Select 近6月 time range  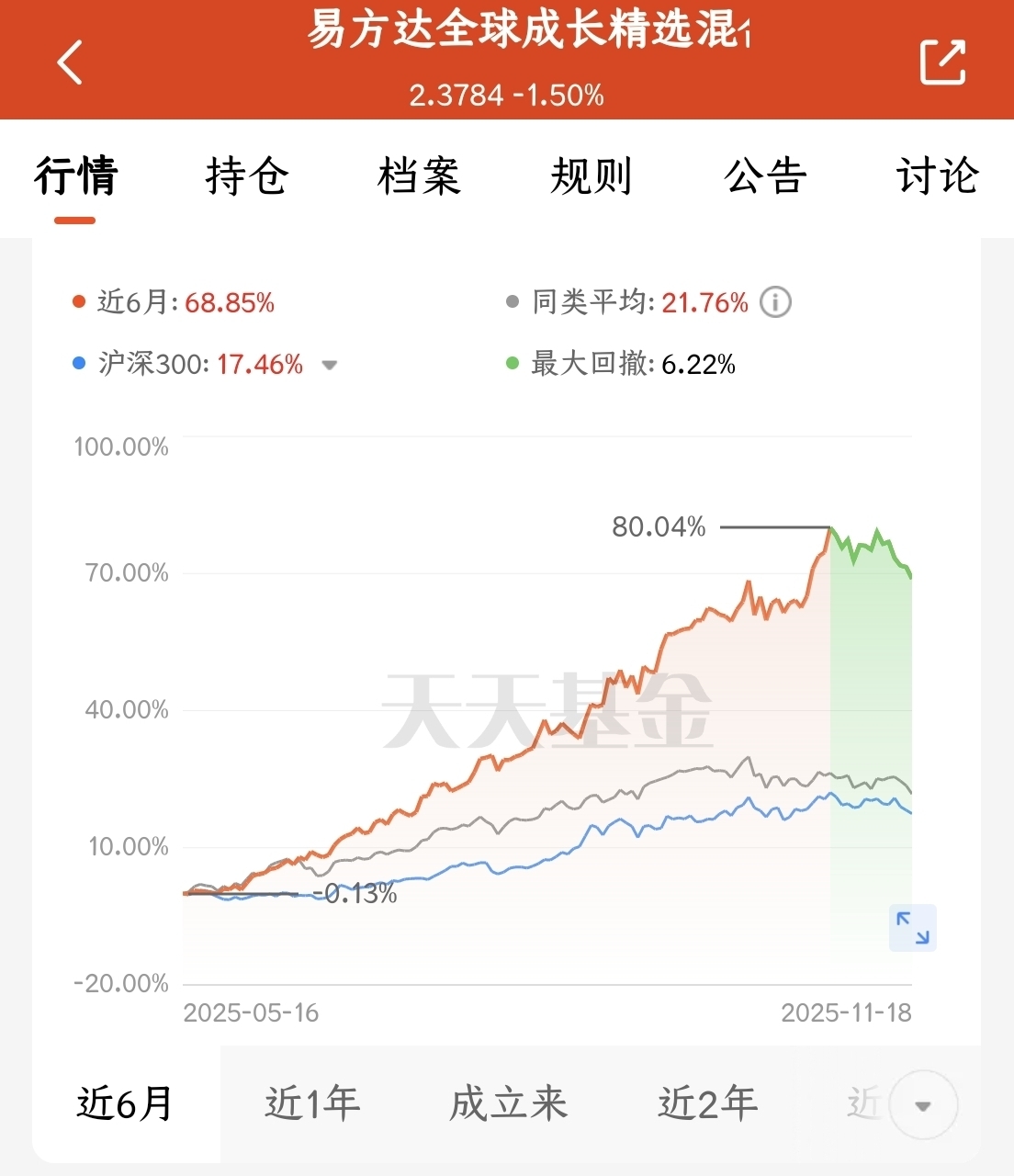click(125, 1103)
